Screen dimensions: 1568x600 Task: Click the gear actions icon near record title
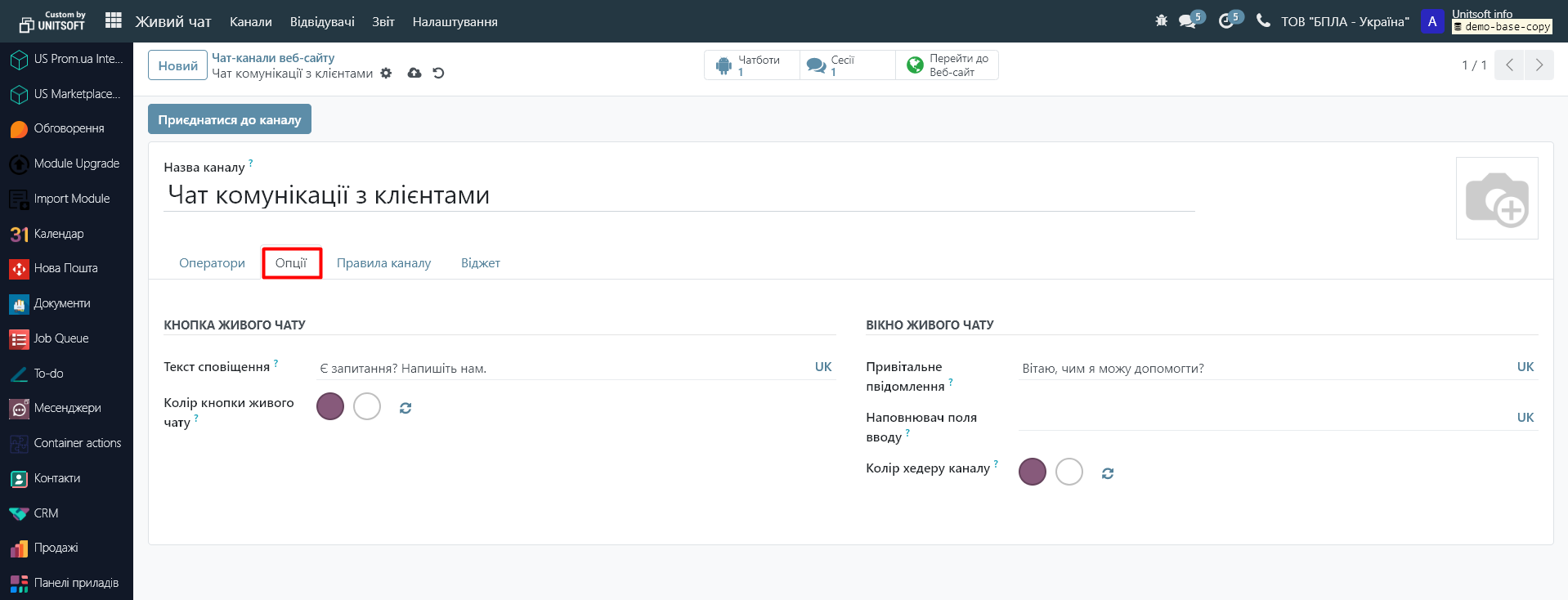386,74
